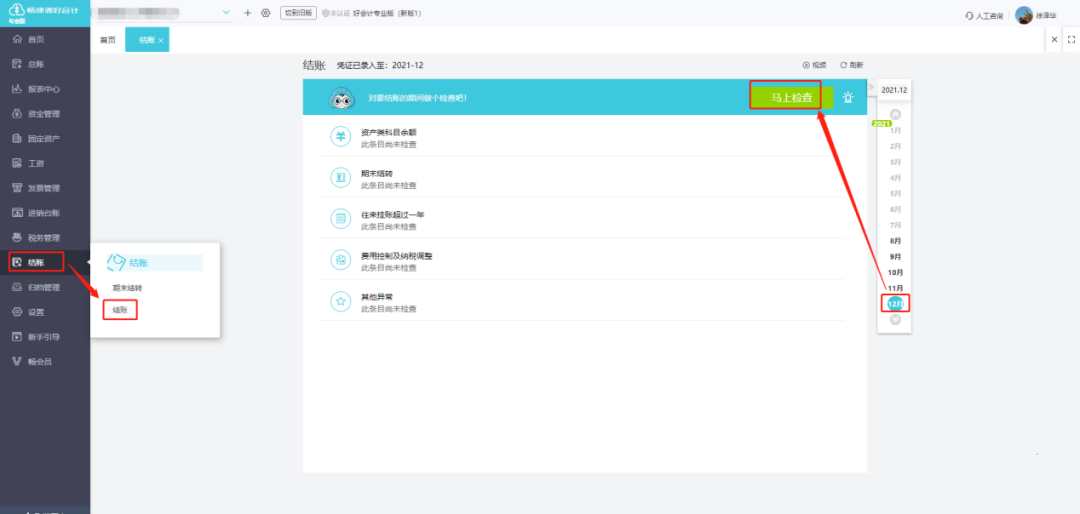Switch to the 结账 tab
This screenshot has width=1080, height=514.
(146, 40)
